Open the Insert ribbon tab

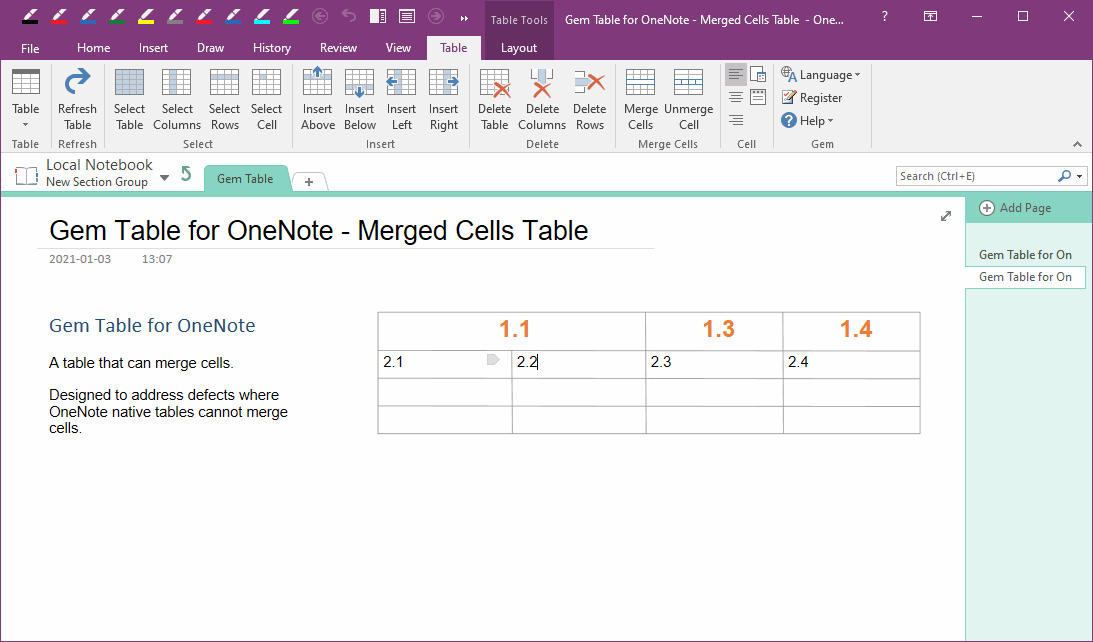tap(153, 48)
